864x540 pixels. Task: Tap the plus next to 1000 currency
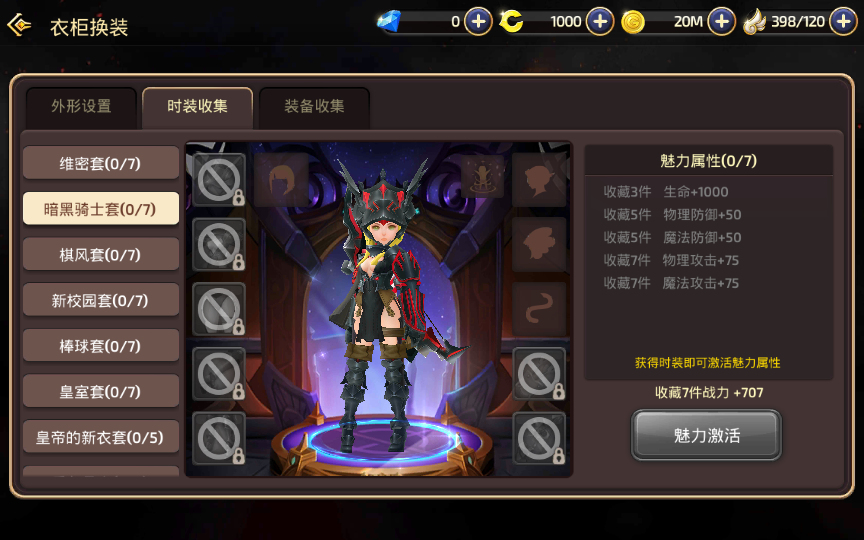600,21
